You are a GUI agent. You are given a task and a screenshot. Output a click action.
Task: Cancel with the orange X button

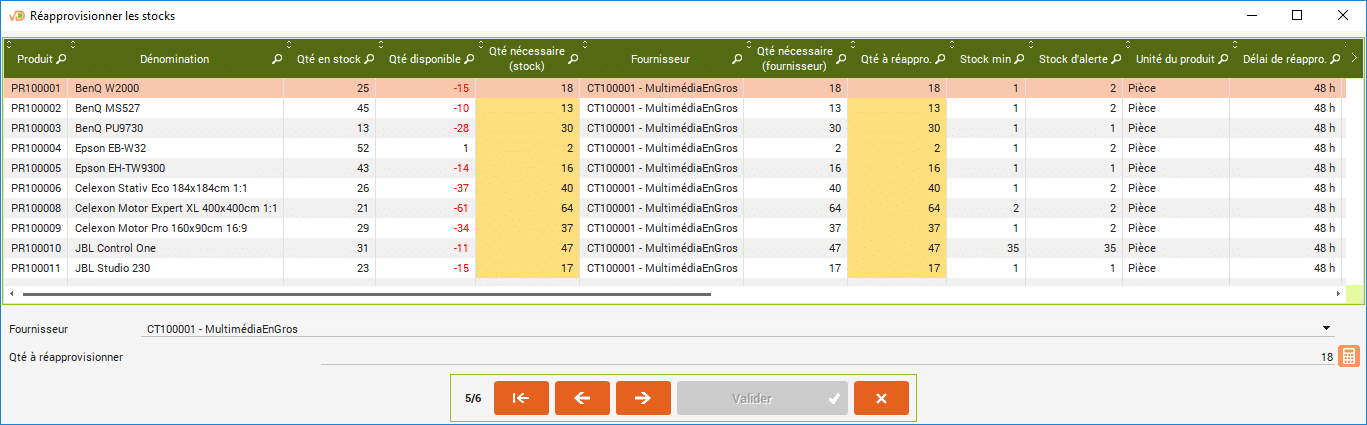[881, 398]
